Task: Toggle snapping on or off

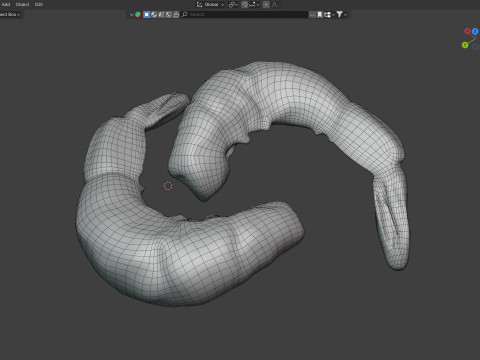Action: pyautogui.click(x=245, y=5)
